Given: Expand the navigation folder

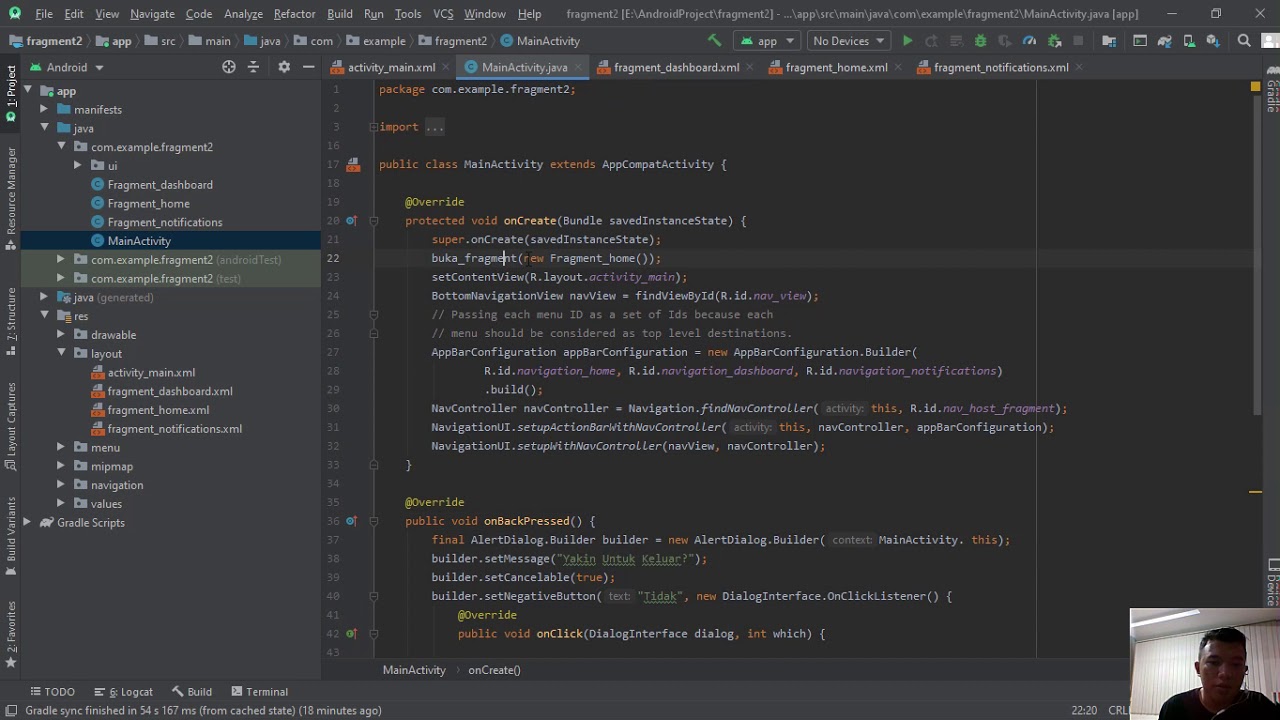Looking at the screenshot, I should [x=61, y=485].
